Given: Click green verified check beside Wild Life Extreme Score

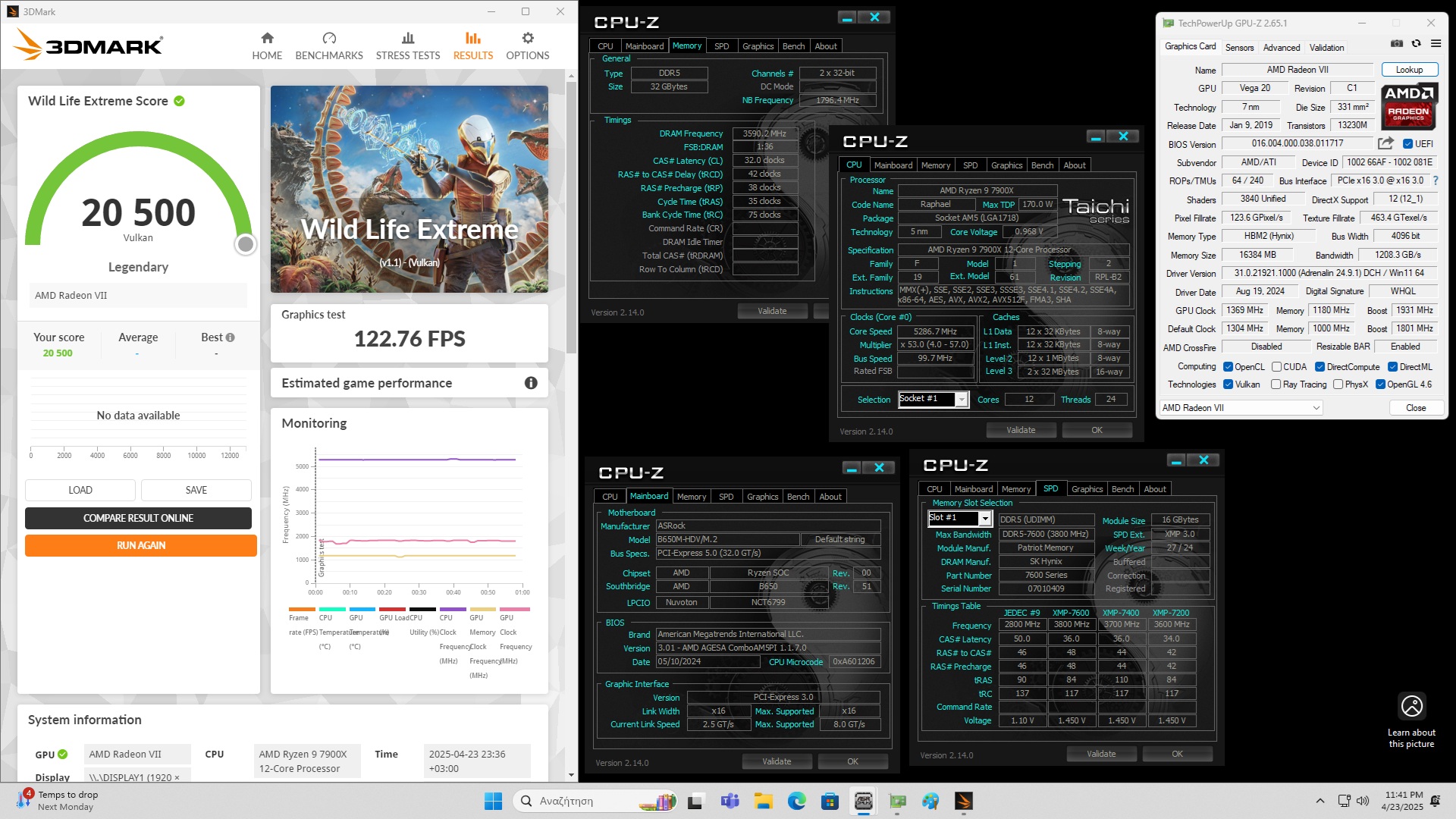Looking at the screenshot, I should coord(179,101).
